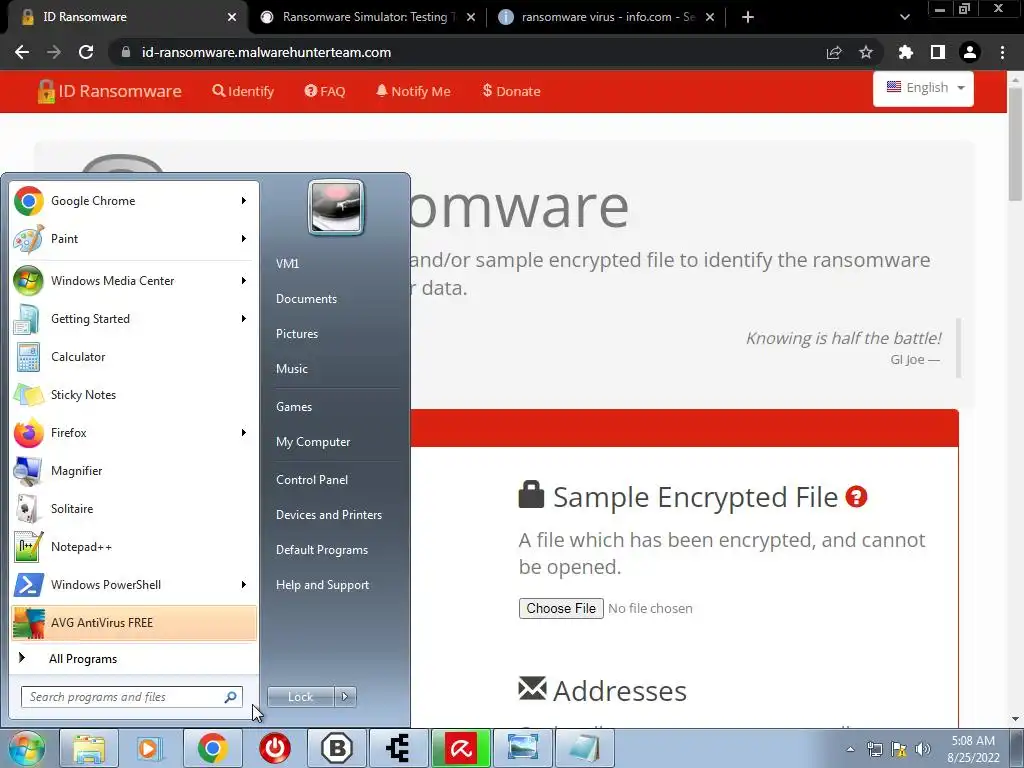Launch Paint from the Start menu
Image resolution: width=1024 pixels, height=768 pixels.
[x=134, y=238]
